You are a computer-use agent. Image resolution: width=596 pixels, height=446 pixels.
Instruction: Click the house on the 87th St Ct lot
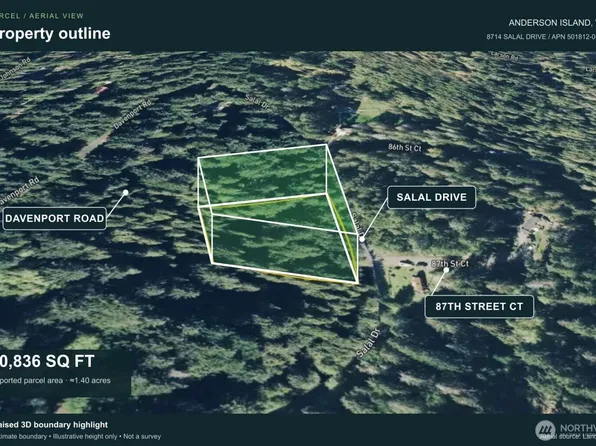point(419,282)
